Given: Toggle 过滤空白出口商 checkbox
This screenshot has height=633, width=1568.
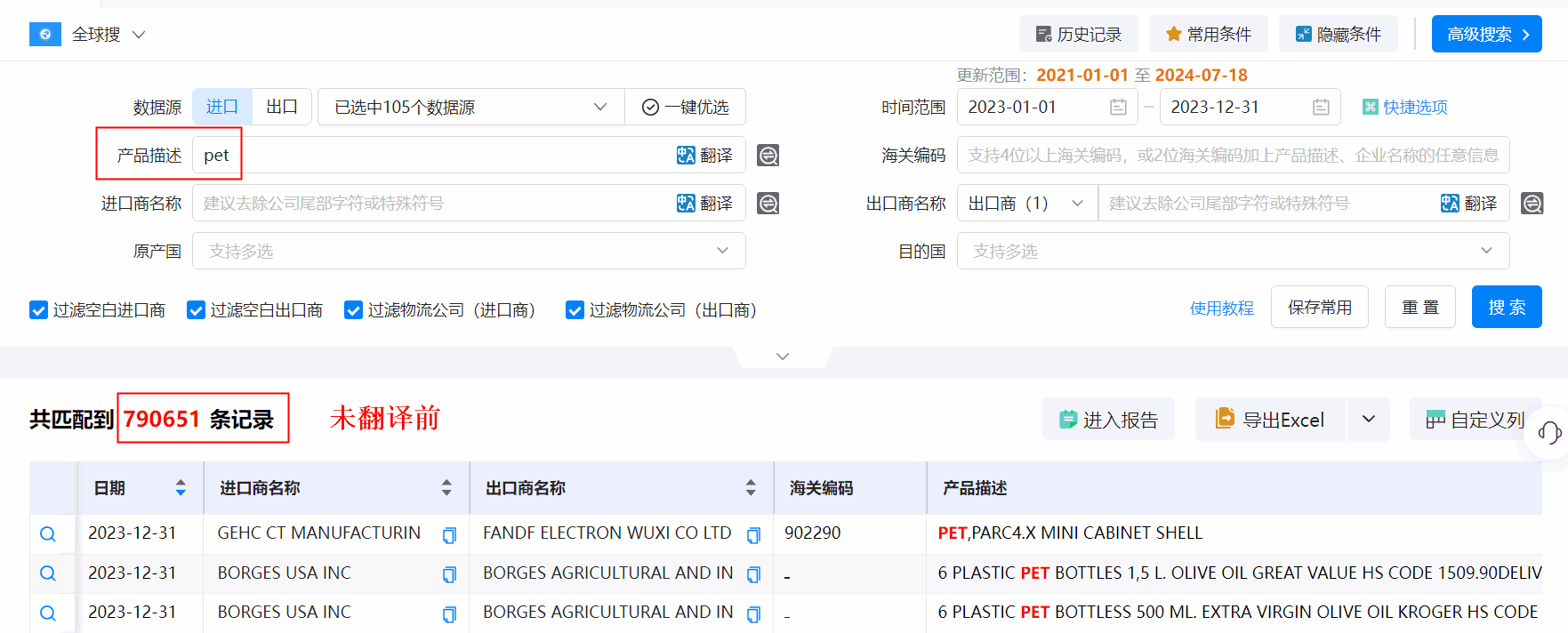Looking at the screenshot, I should click(196, 310).
